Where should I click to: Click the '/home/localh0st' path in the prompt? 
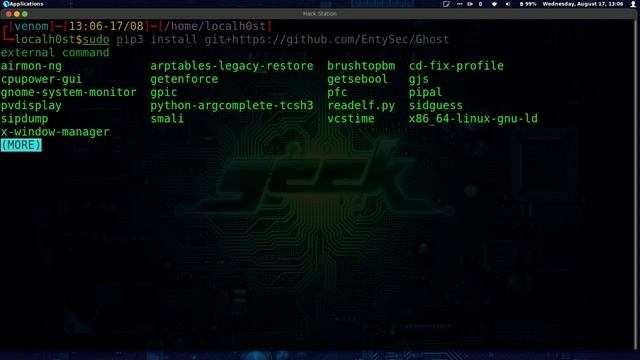[x=215, y=27]
